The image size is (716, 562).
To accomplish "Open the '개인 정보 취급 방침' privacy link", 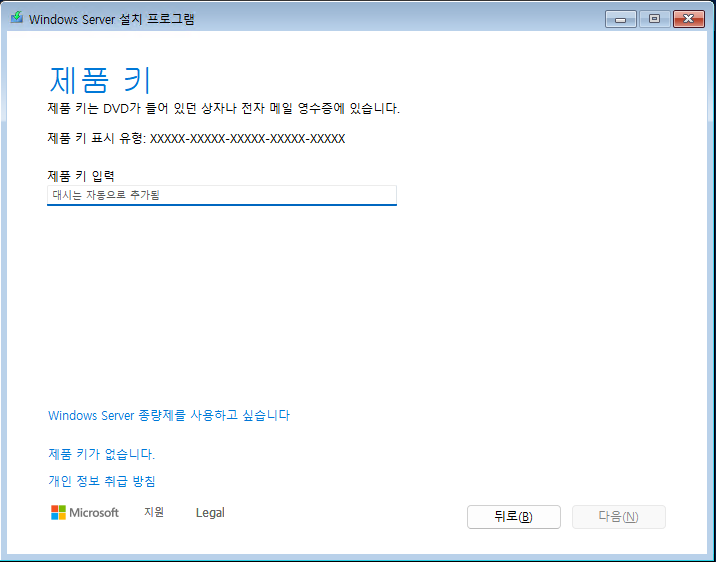I will pyautogui.click(x=102, y=481).
